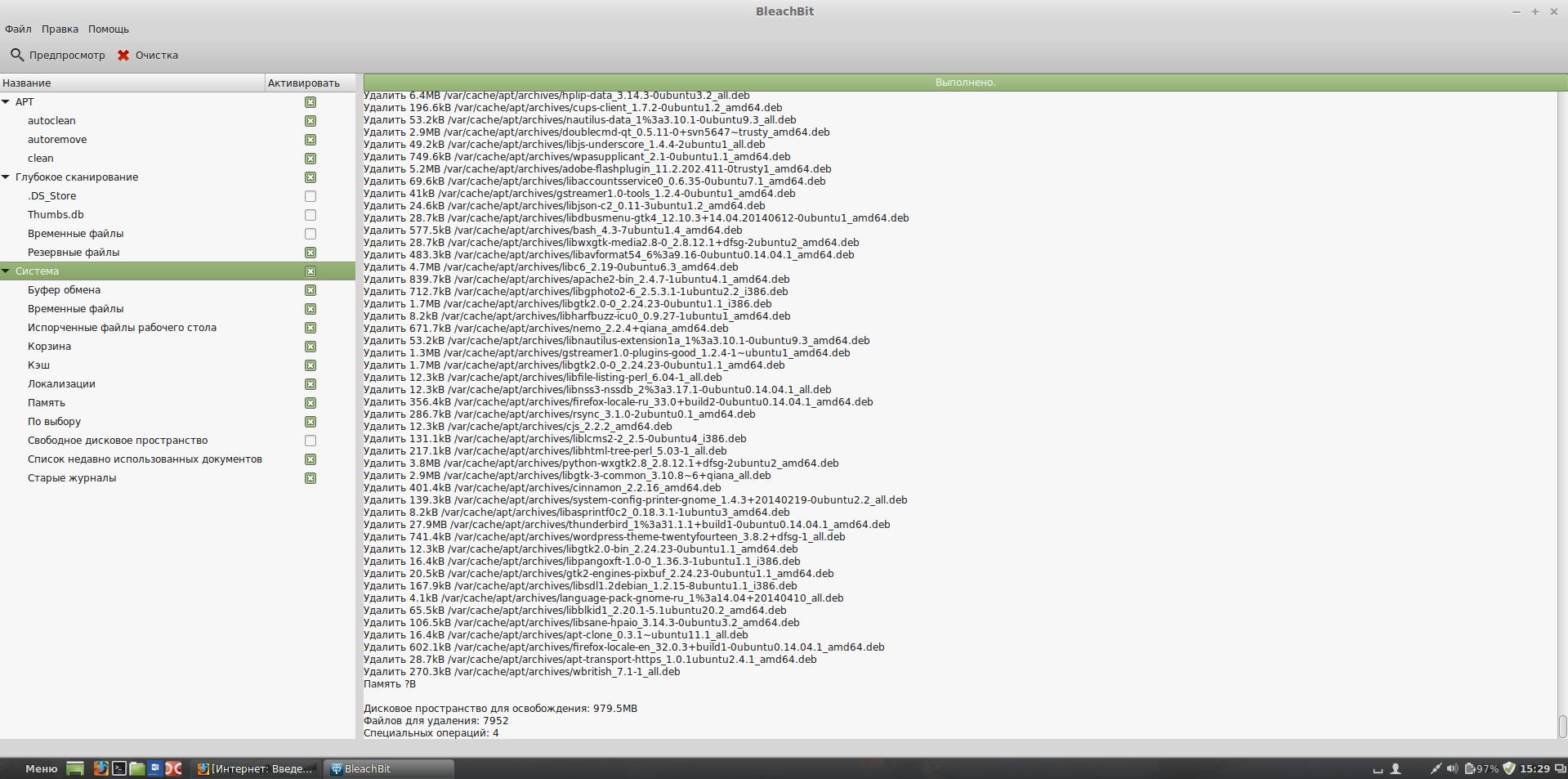Click the Выполнено progress bar

point(965,83)
